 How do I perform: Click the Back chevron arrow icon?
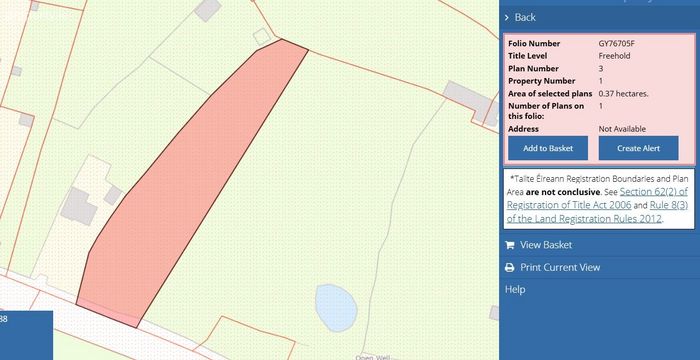[507, 17]
